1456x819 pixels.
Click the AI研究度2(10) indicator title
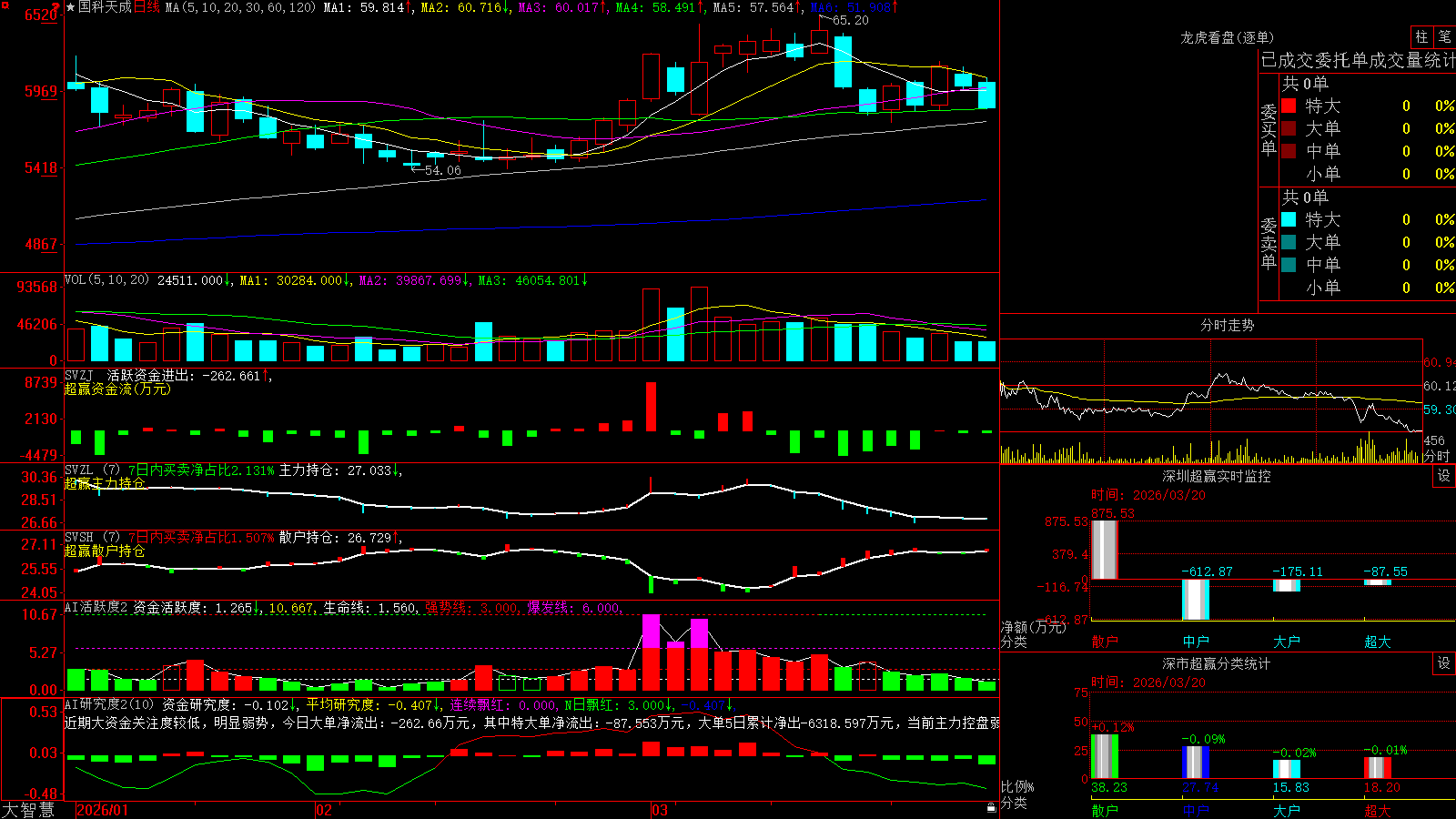(x=109, y=704)
